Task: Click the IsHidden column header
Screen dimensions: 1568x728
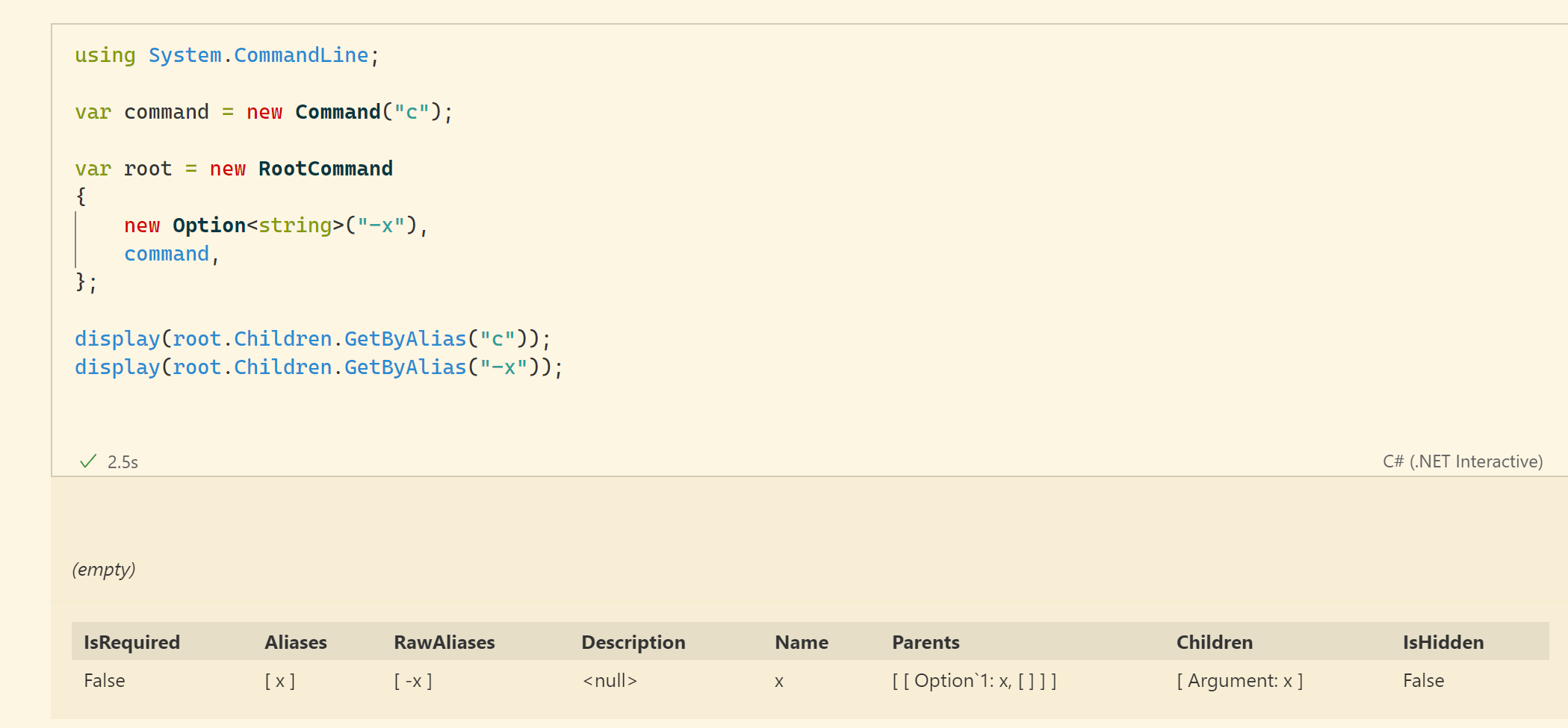Action: [x=1443, y=642]
